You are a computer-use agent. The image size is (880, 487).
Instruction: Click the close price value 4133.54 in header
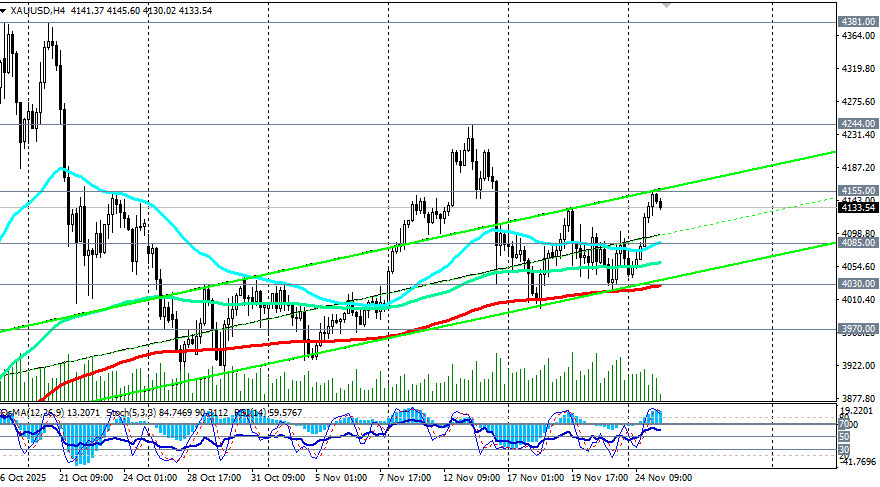[x=196, y=10]
